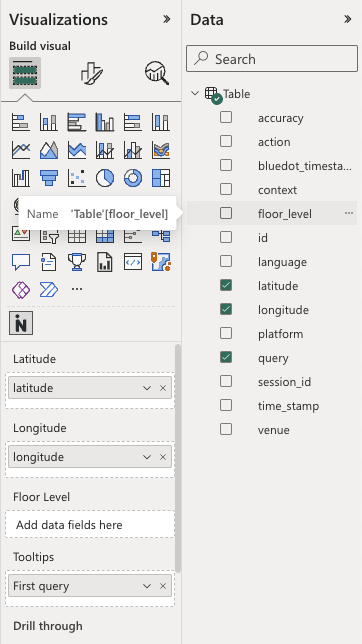This screenshot has height=644, width=362.
Task: Select the Stacked area chart visual
Action: pyautogui.click(x=77, y=150)
